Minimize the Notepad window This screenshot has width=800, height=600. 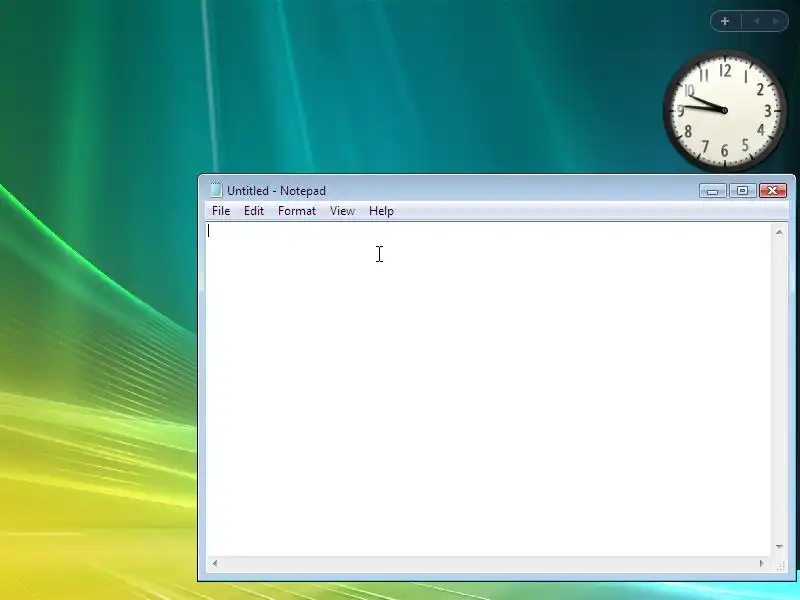[712, 191]
